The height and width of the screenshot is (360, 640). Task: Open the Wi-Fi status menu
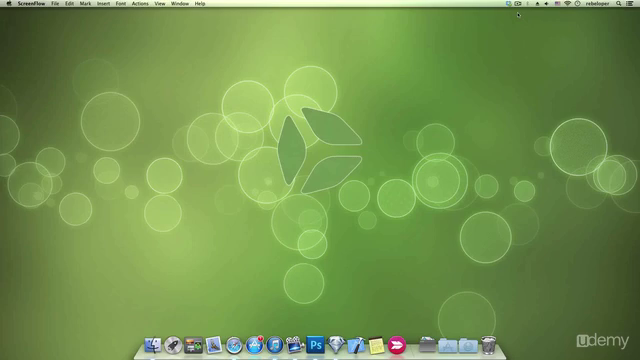click(567, 4)
